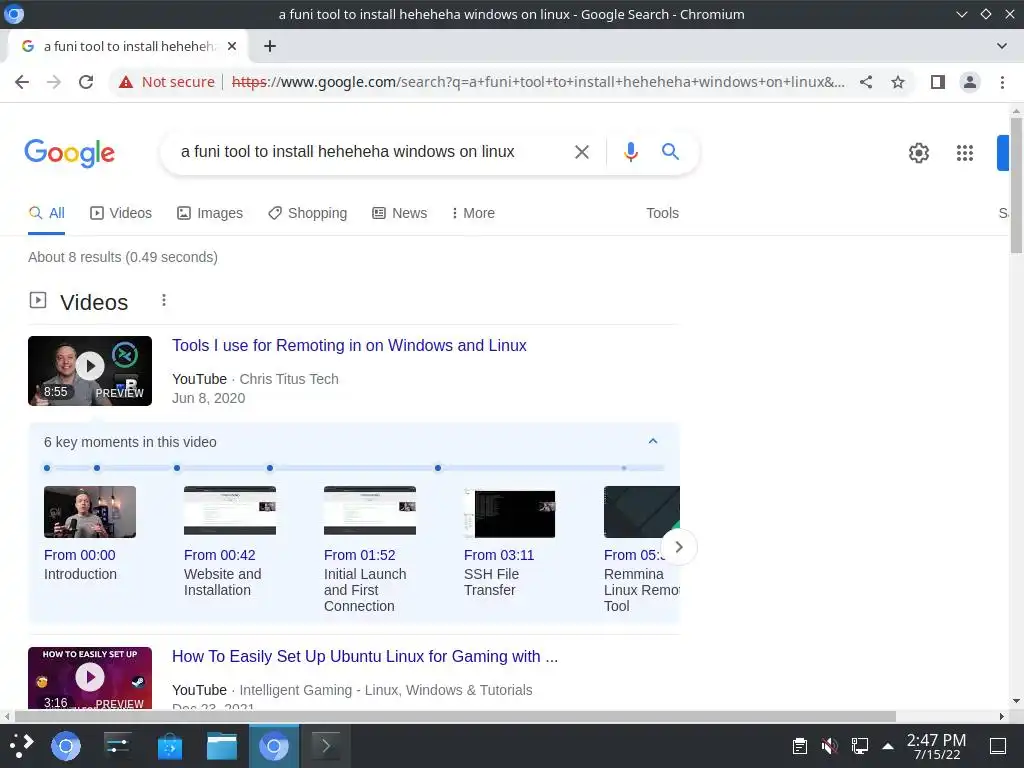Viewport: 1024px width, 768px height.
Task: Open the terminal from the taskbar
Action: click(325, 746)
